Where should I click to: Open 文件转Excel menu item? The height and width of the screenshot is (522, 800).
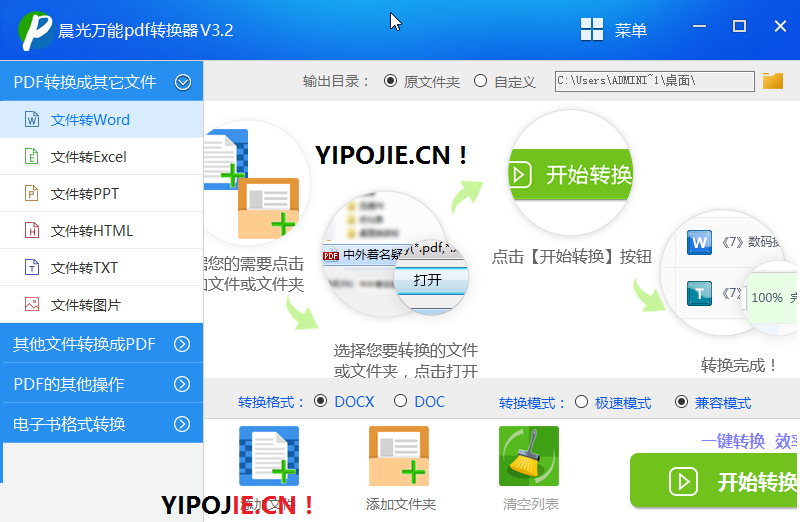point(102,156)
